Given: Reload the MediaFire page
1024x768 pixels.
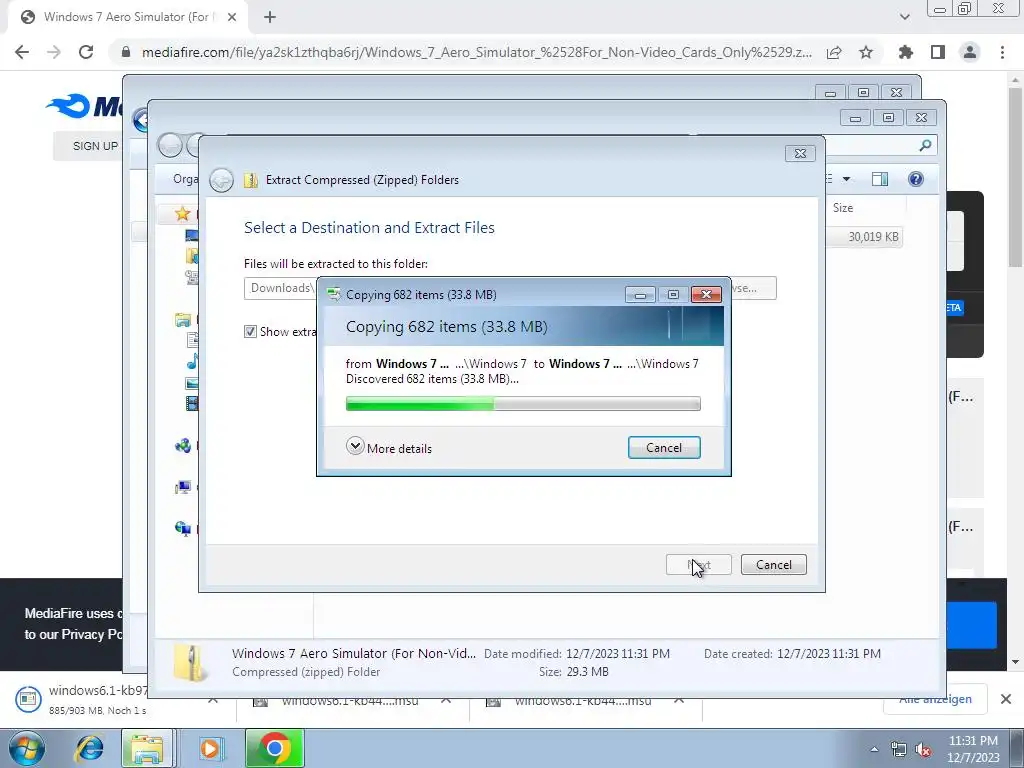Looking at the screenshot, I should pyautogui.click(x=86, y=52).
